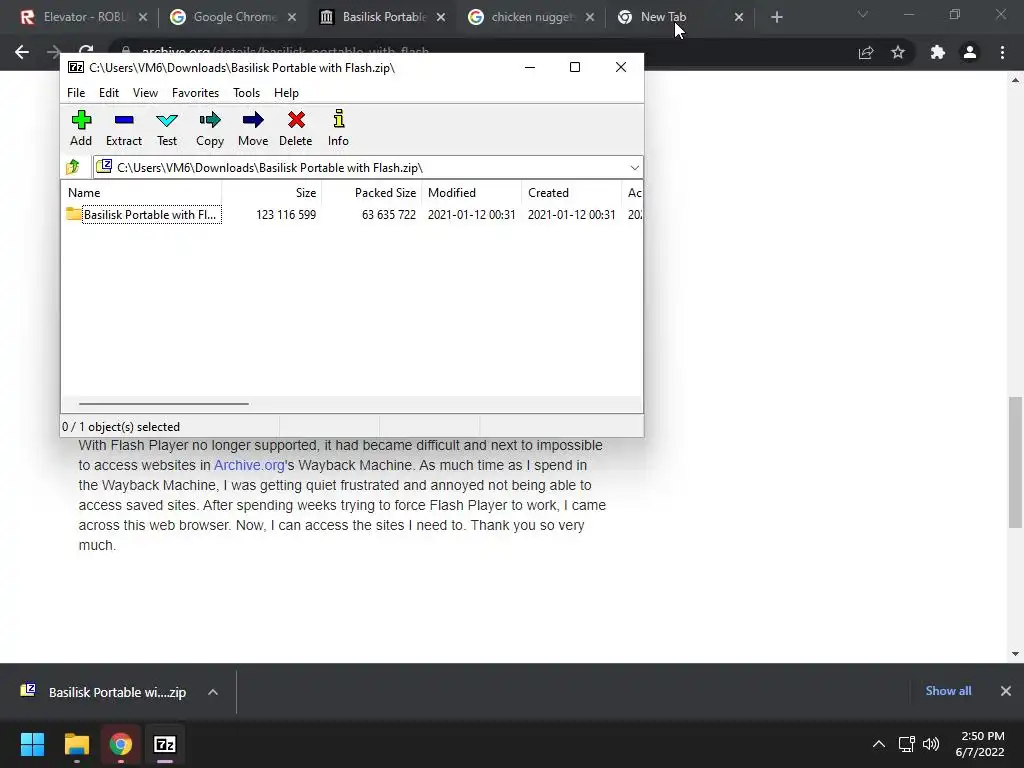Sort by Created column header
The width and height of the screenshot is (1024, 768).
coord(571,193)
